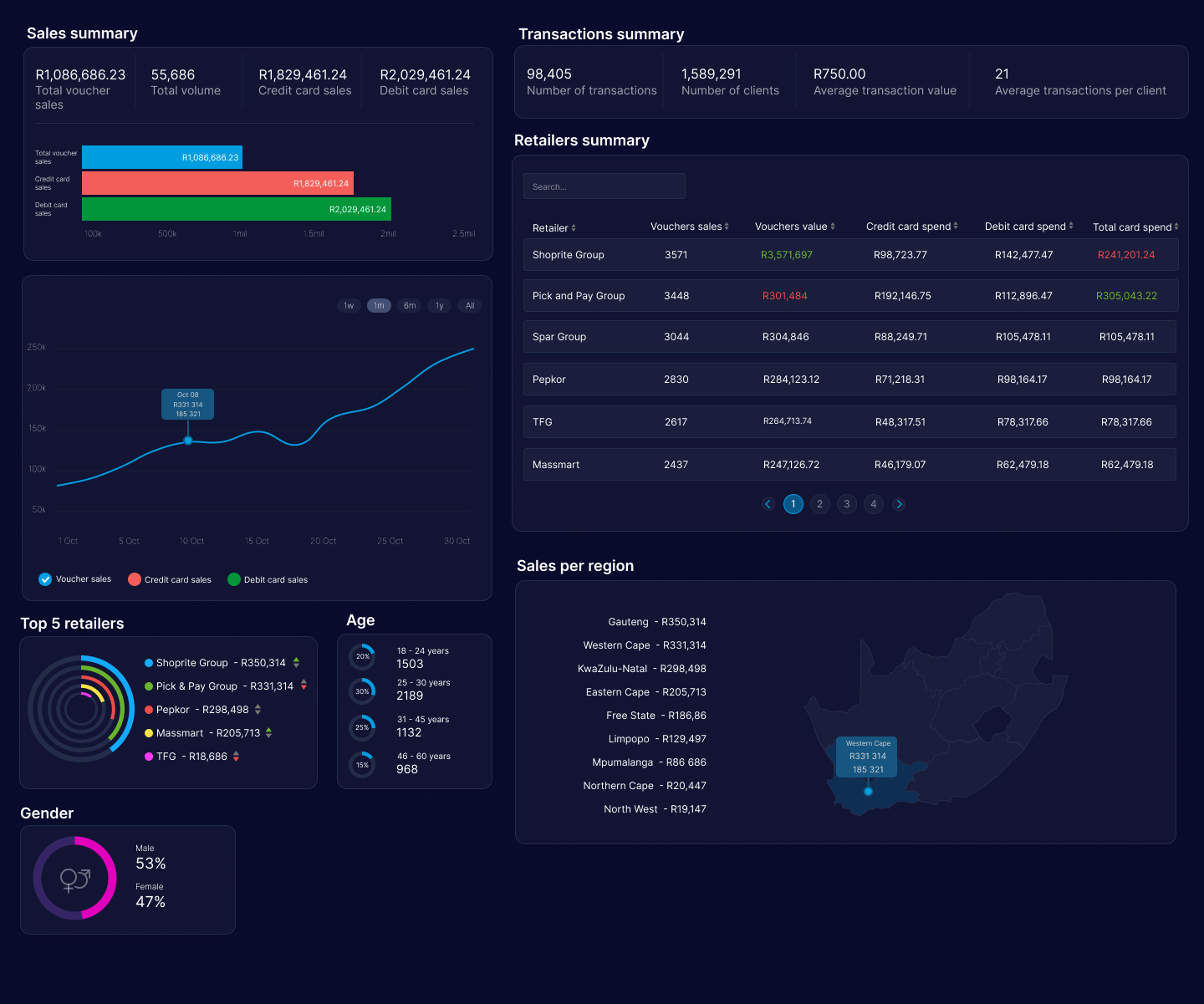The image size is (1204, 1004).
Task: Toggle Credit card sales series
Action: click(135, 579)
